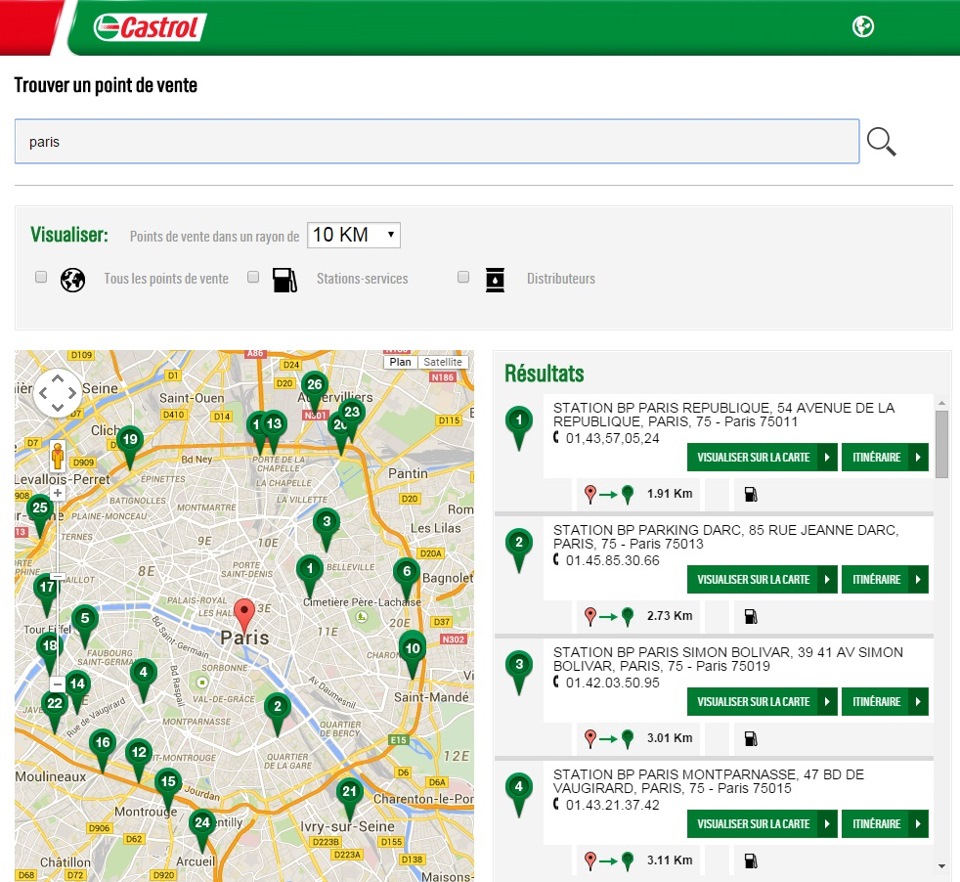Click the phone number 01.45.85.30.66
Image resolution: width=960 pixels, height=882 pixels.
[612, 561]
